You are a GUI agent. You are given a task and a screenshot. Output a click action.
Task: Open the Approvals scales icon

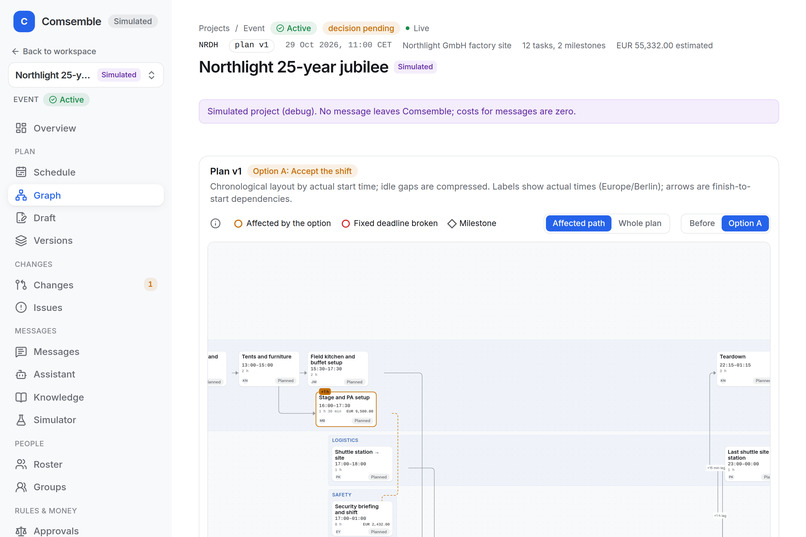(x=21, y=531)
